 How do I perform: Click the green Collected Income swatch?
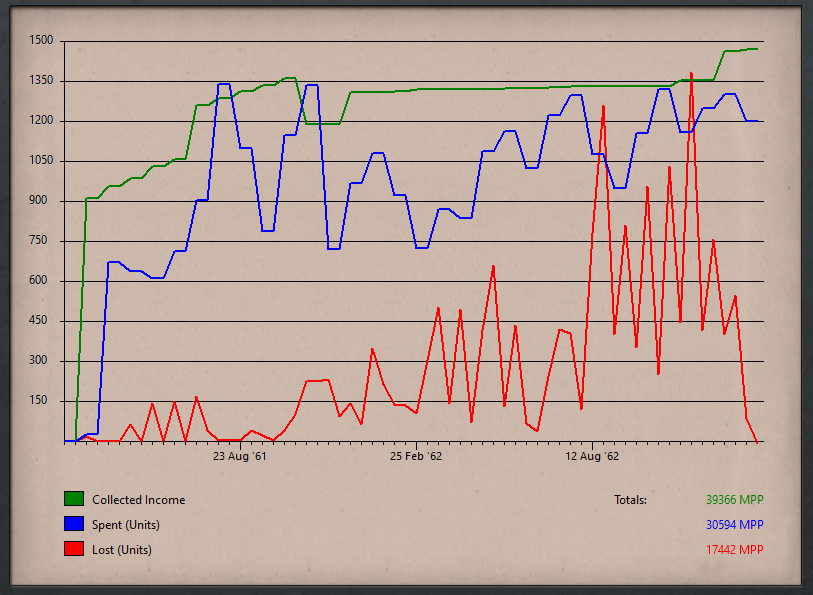pos(74,499)
